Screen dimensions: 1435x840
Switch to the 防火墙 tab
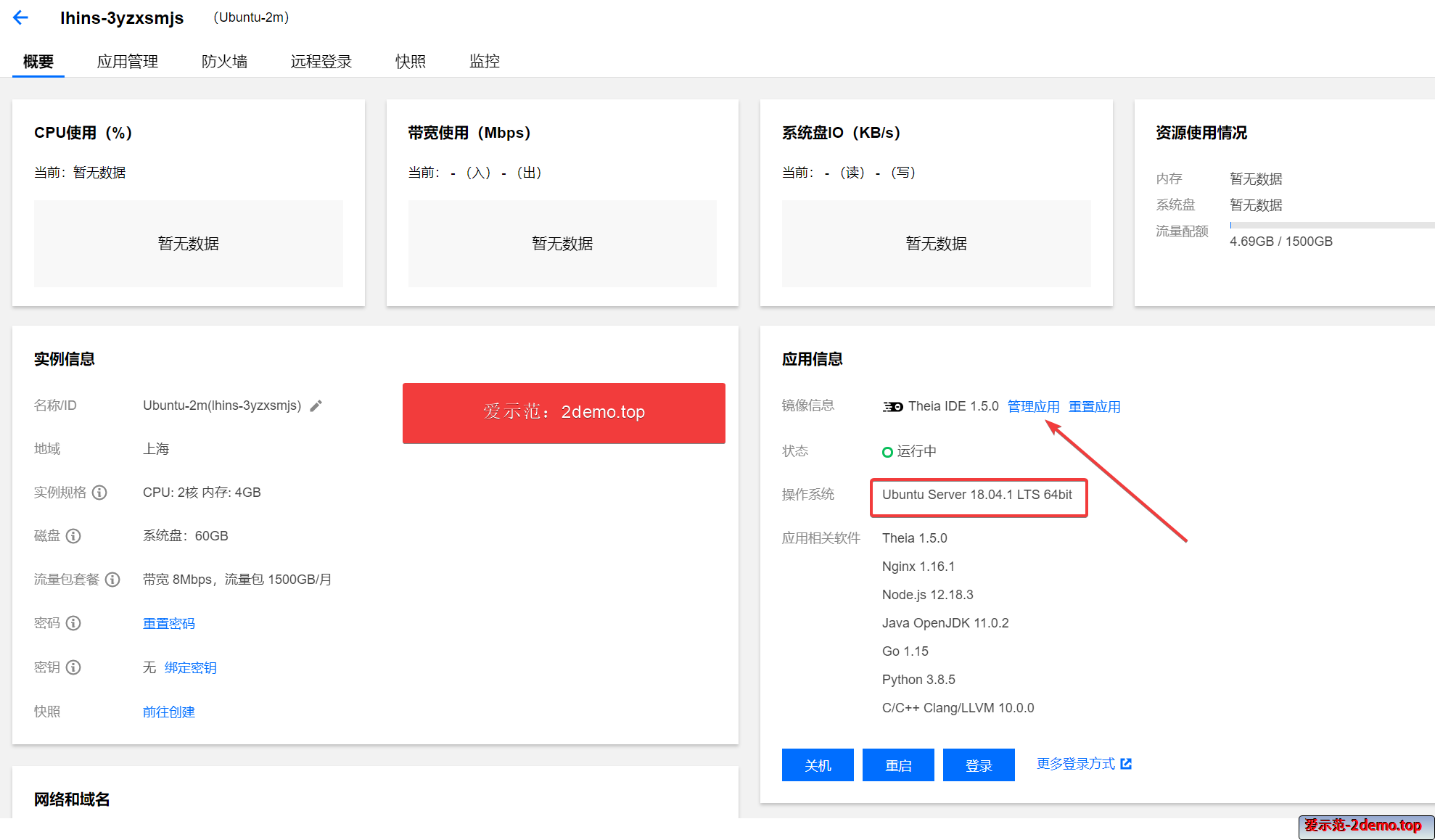(224, 62)
